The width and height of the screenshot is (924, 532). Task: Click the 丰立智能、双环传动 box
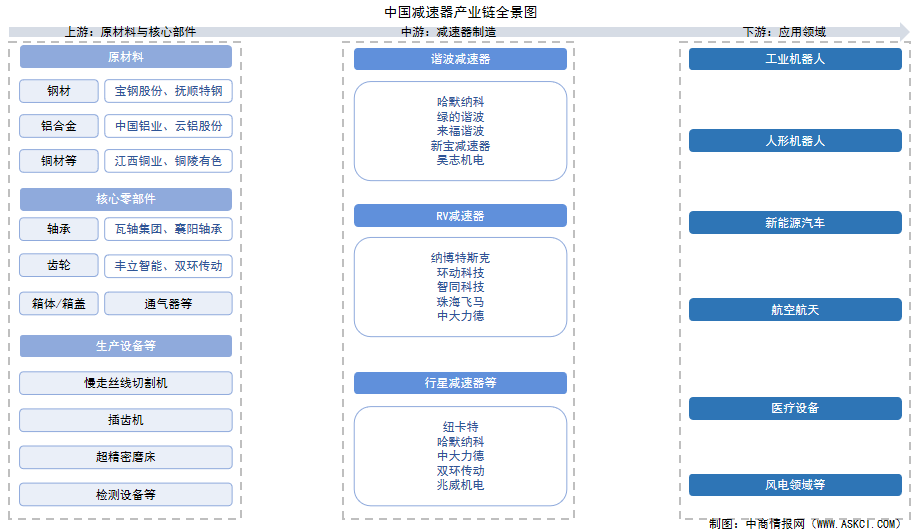tap(169, 265)
